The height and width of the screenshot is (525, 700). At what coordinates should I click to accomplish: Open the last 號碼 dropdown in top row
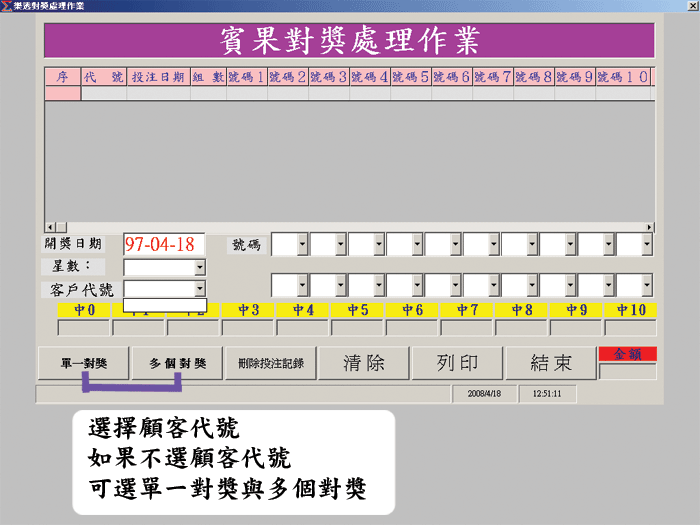pyautogui.click(x=647, y=244)
